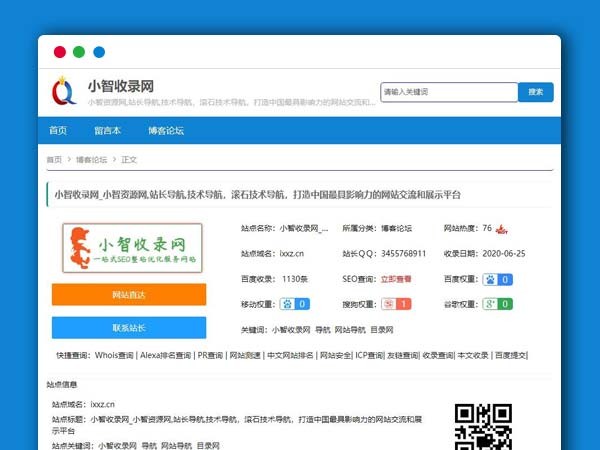Click 博客论坛 in the breadcrumb
The image size is (600, 450).
coord(91,160)
